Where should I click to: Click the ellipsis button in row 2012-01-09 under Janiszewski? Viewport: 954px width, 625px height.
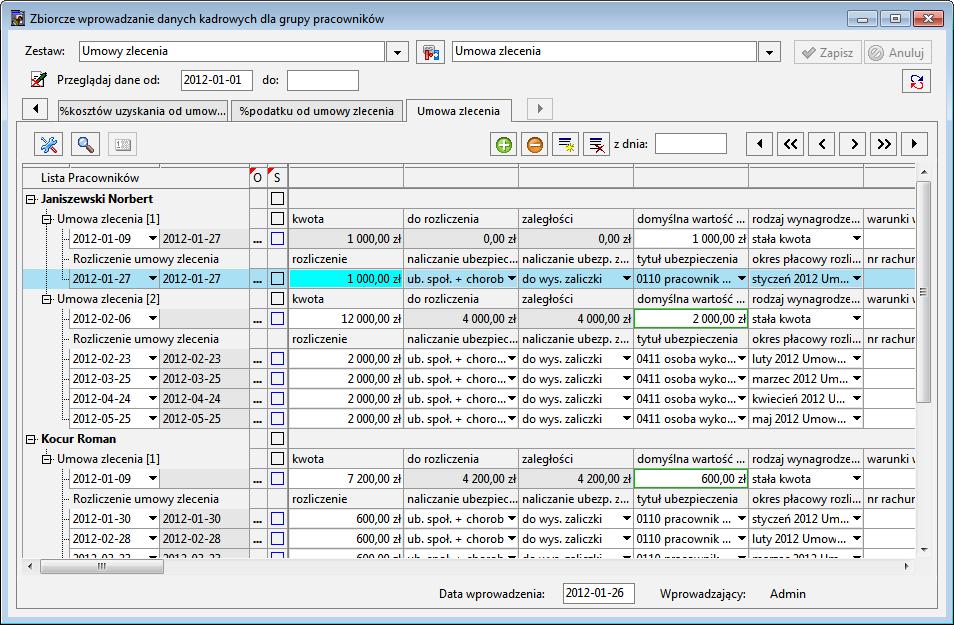point(257,239)
